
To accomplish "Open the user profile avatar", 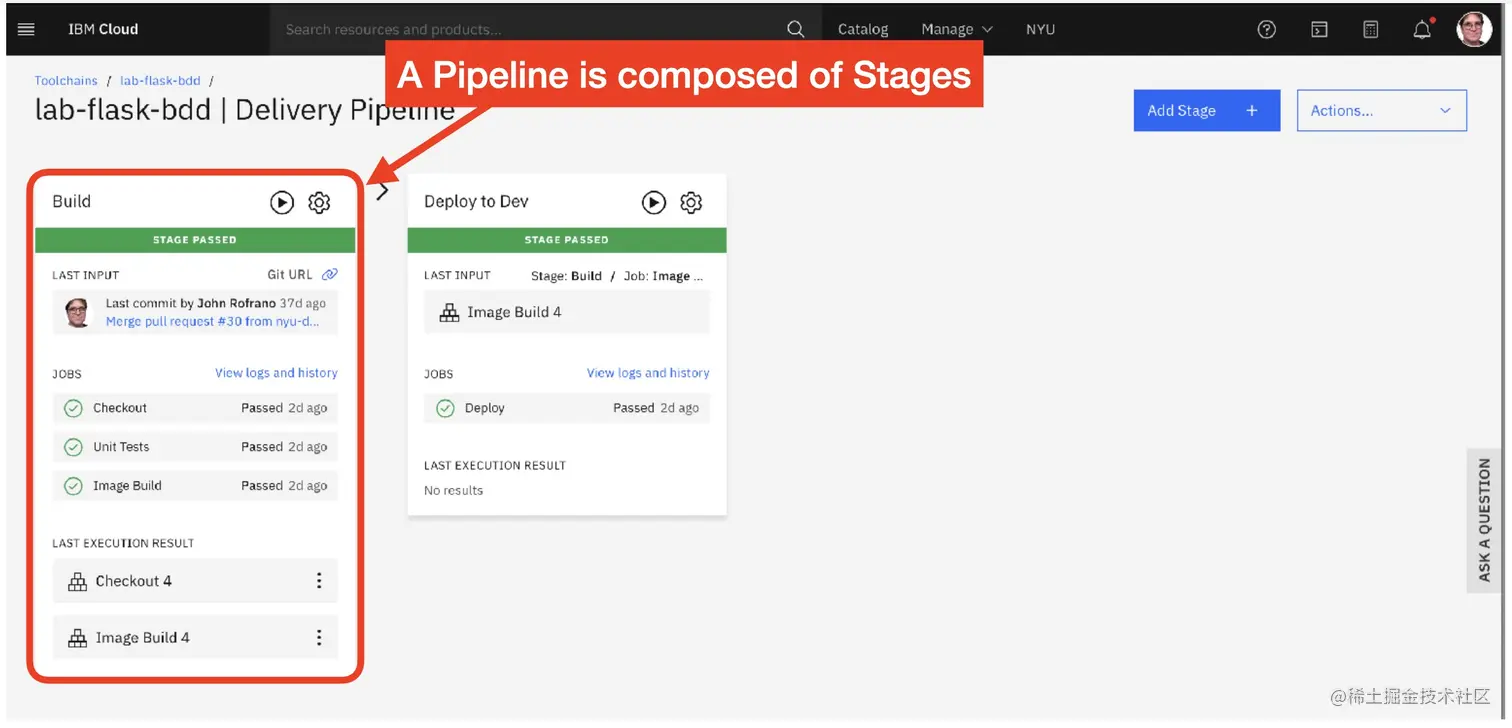I will (x=1474, y=29).
